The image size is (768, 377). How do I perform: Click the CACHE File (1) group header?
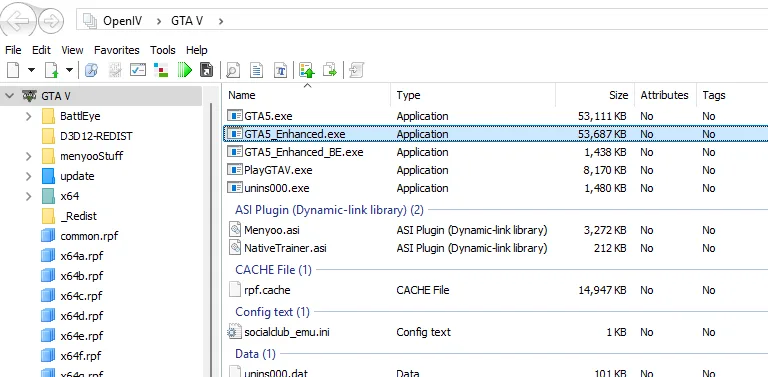tap(273, 270)
